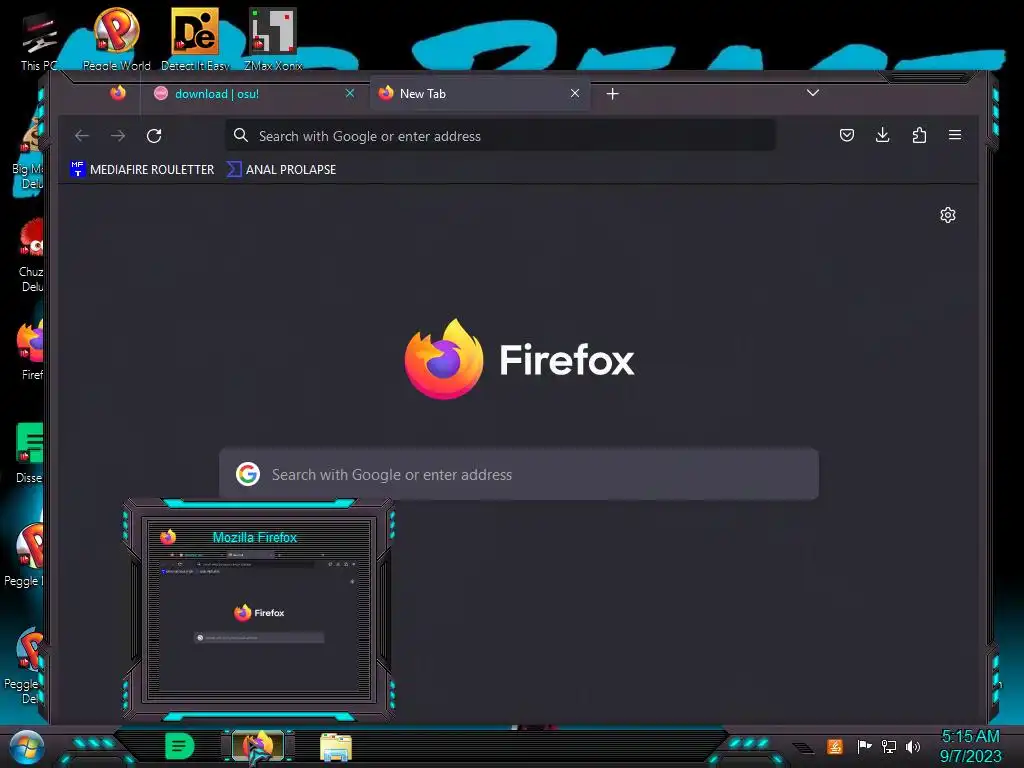
Task: Click the Google logo in search box
Action: click(x=248, y=474)
